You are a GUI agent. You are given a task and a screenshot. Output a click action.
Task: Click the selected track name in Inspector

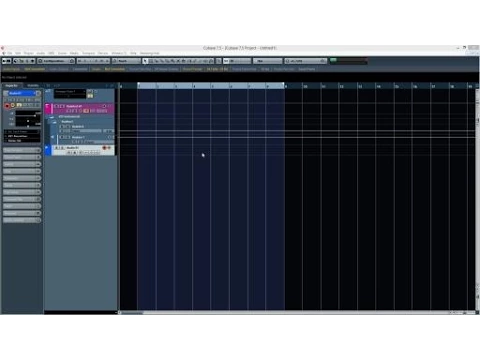(x=22, y=93)
